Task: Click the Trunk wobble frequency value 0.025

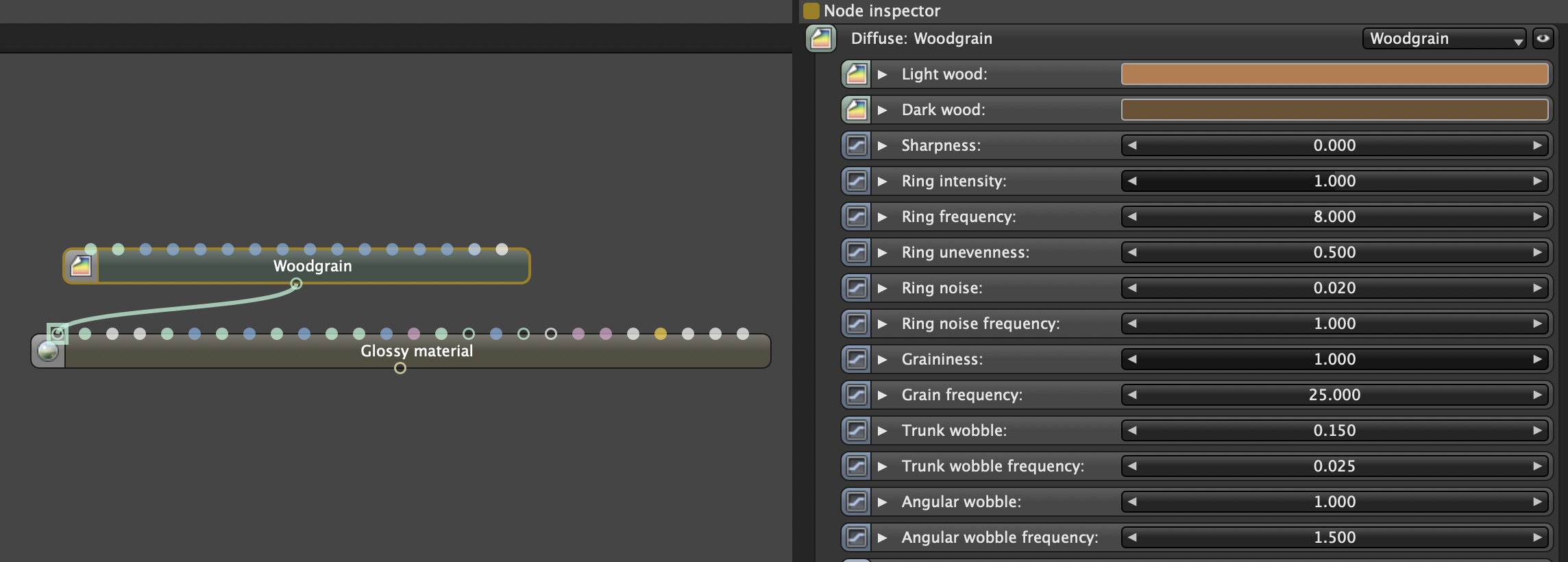Action: pyautogui.click(x=1335, y=466)
